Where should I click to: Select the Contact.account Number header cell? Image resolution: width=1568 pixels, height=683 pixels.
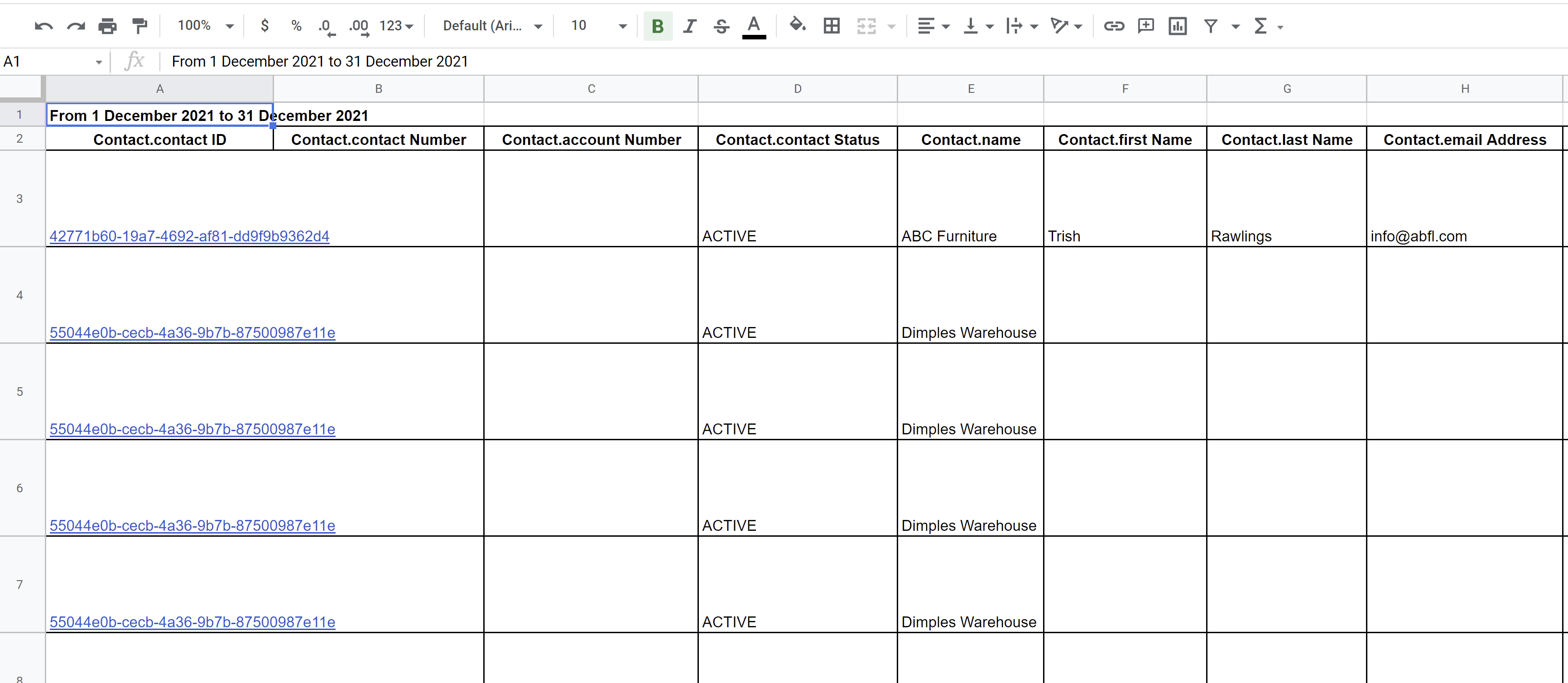(x=591, y=139)
